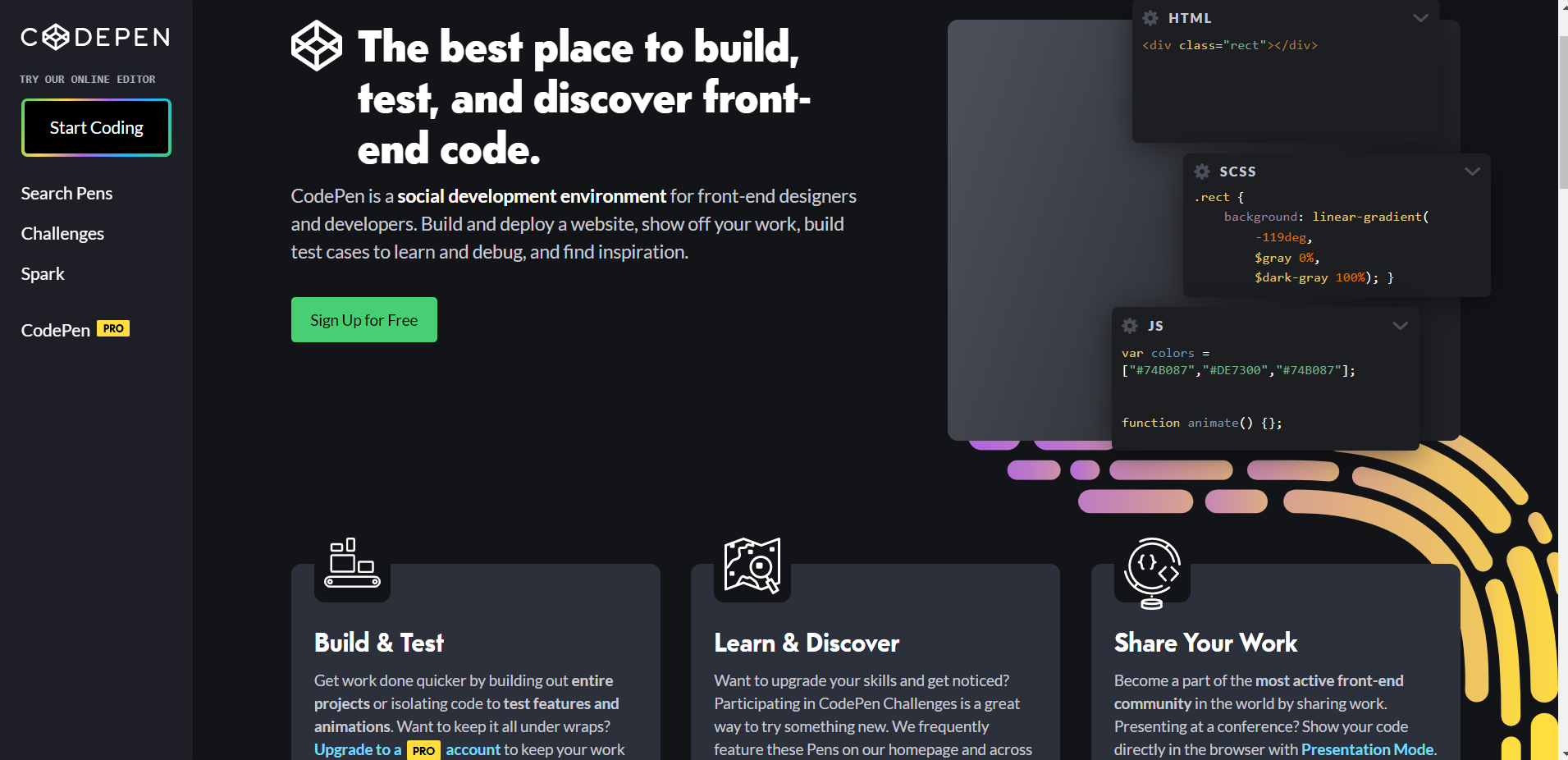Screen dimensions: 1568x760
Task: Click the SCSS $gray 0% line
Action: coord(1287,258)
